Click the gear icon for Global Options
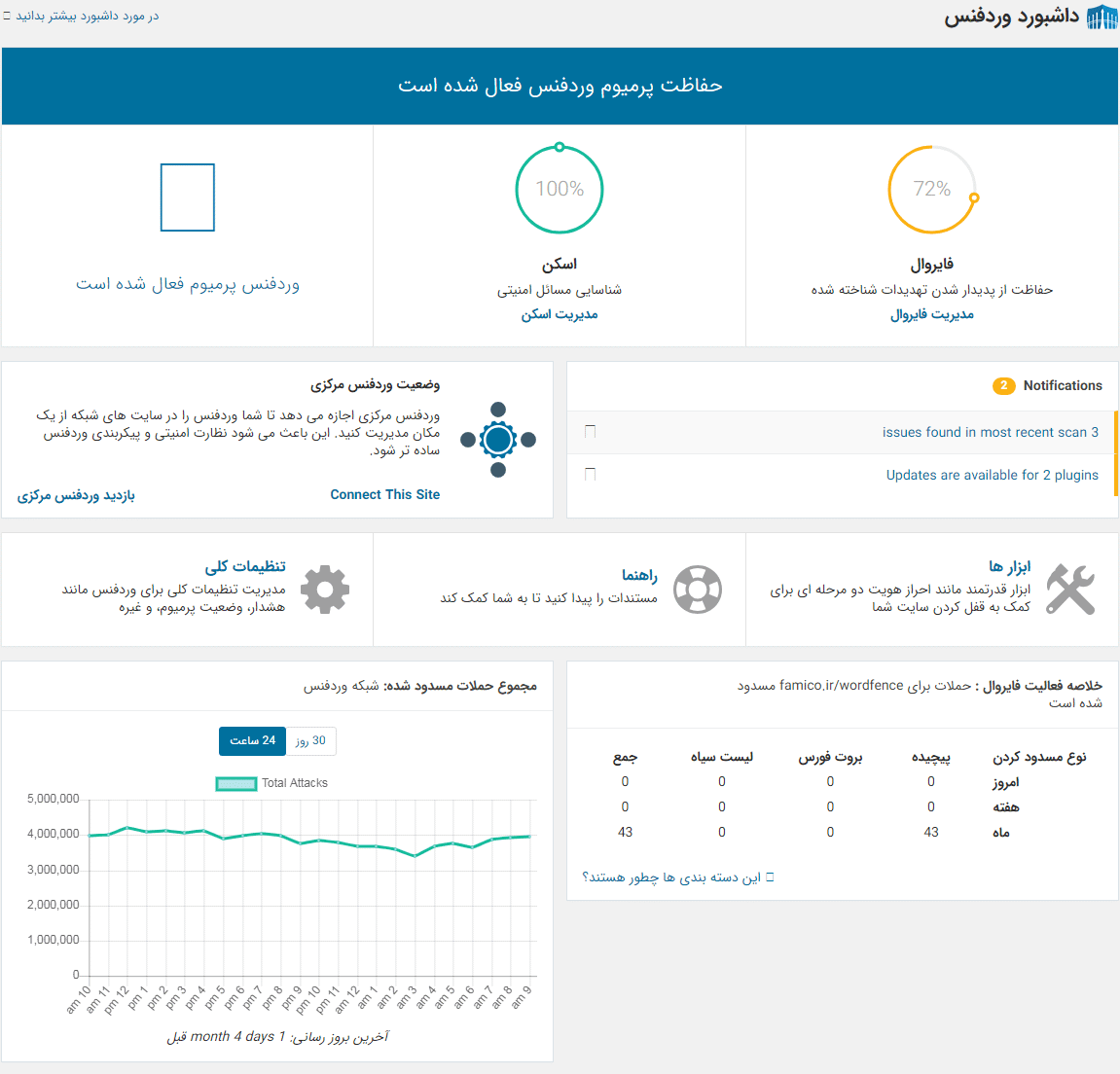Viewport: 1120px width, 1074px height. tap(325, 590)
